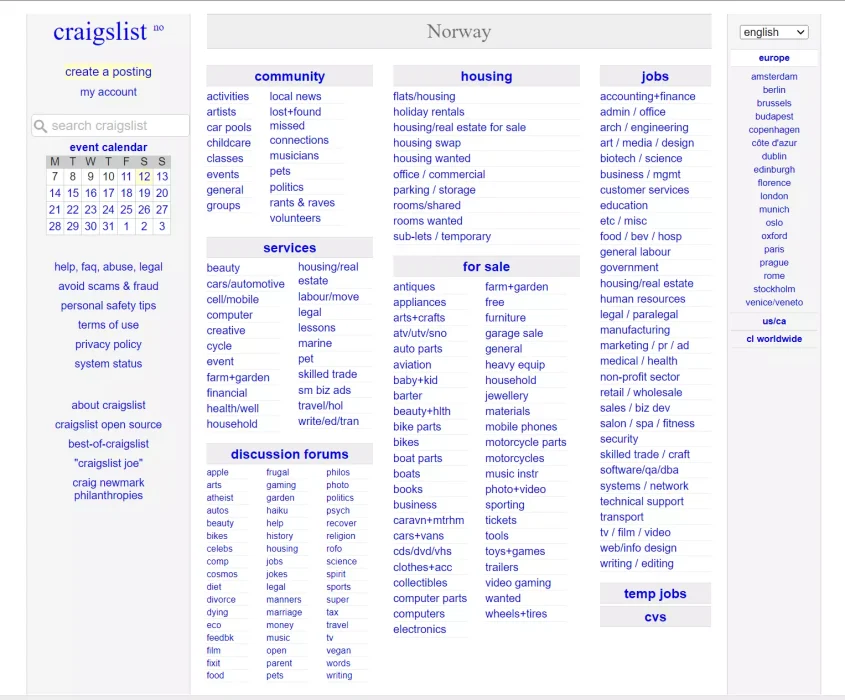Open terms of use link
The width and height of the screenshot is (845, 700).
(108, 325)
